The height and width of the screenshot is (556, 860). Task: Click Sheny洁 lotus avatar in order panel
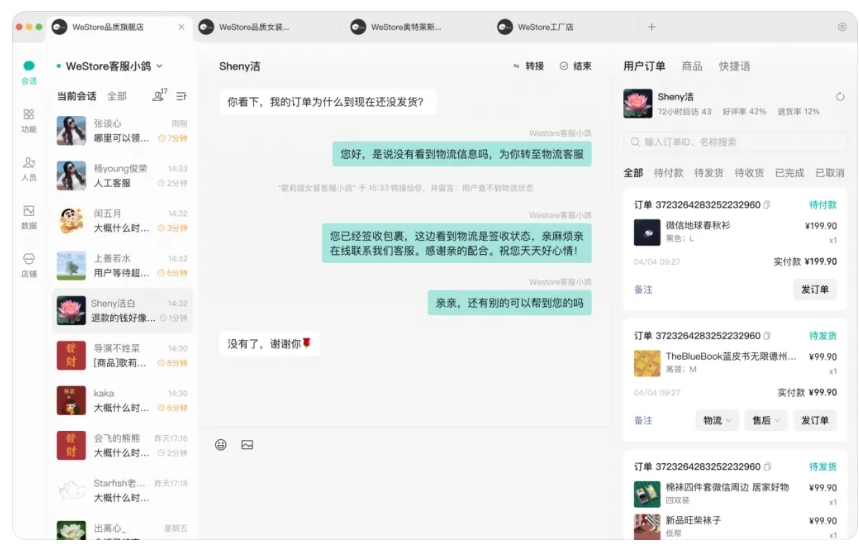point(637,103)
